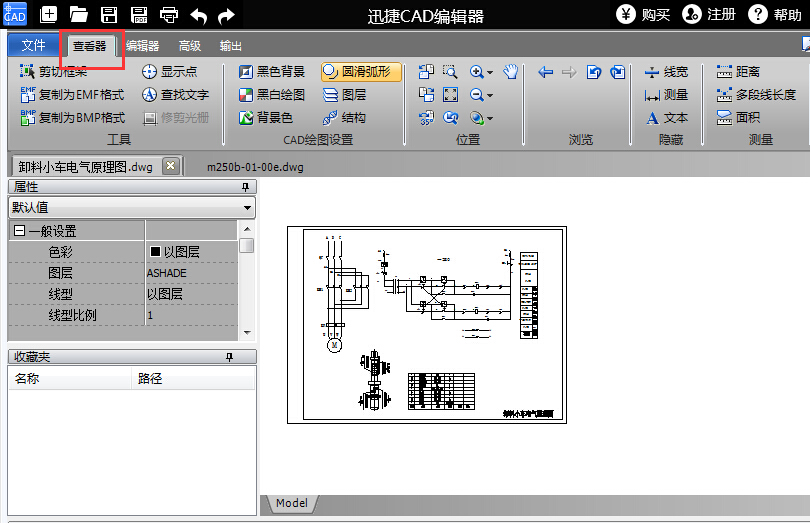Screen dimensions: 810x523
Task: Switch to m250b-01-00e.dwg document tab
Action: pyautogui.click(x=255, y=167)
